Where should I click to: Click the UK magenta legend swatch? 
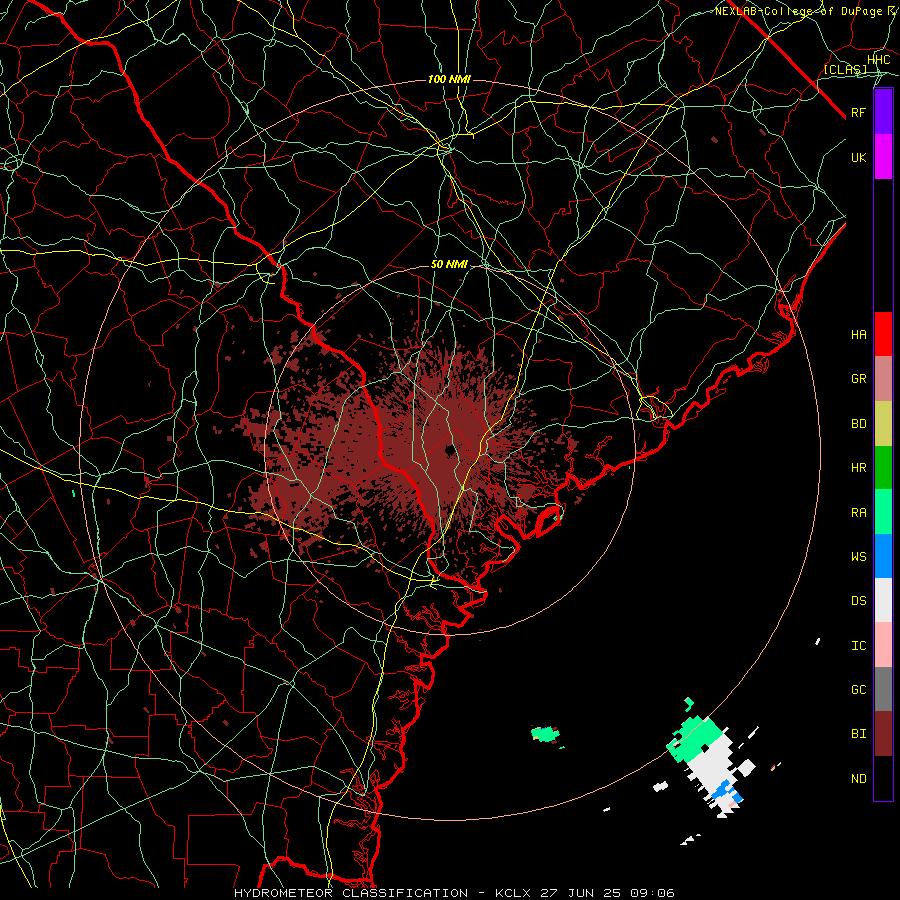coord(883,157)
